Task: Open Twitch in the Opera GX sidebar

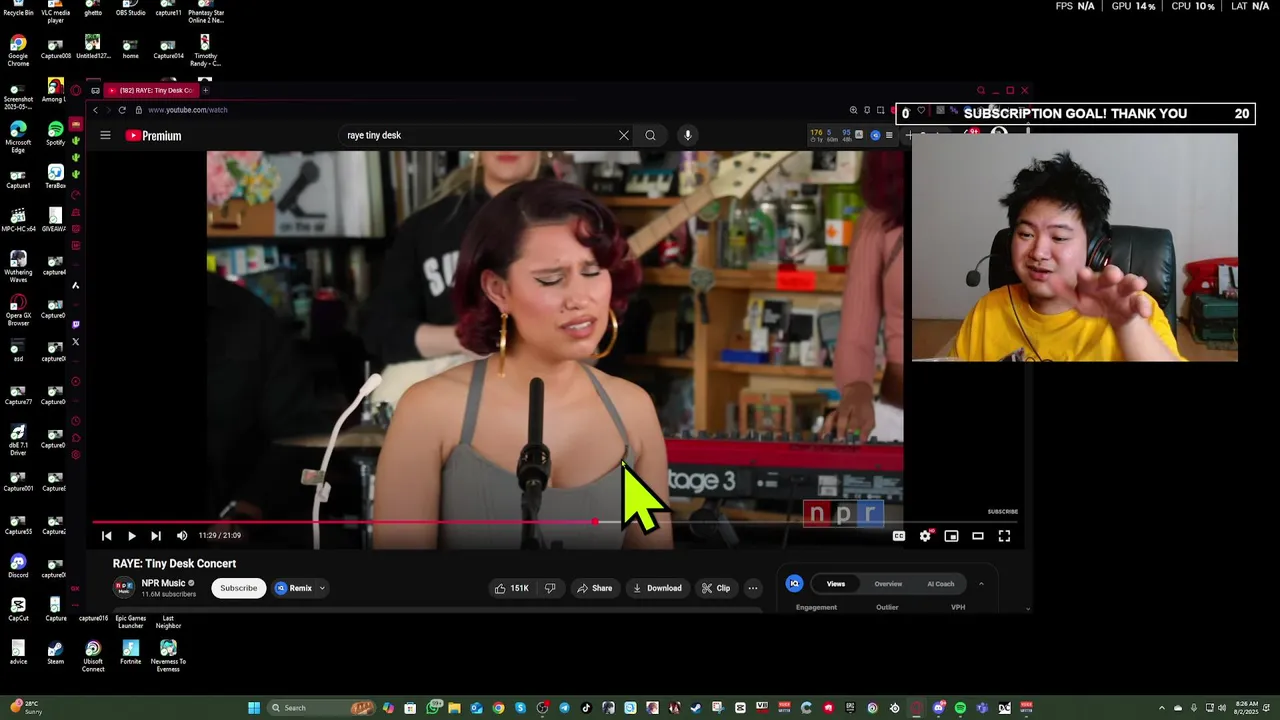Action: click(x=75, y=324)
